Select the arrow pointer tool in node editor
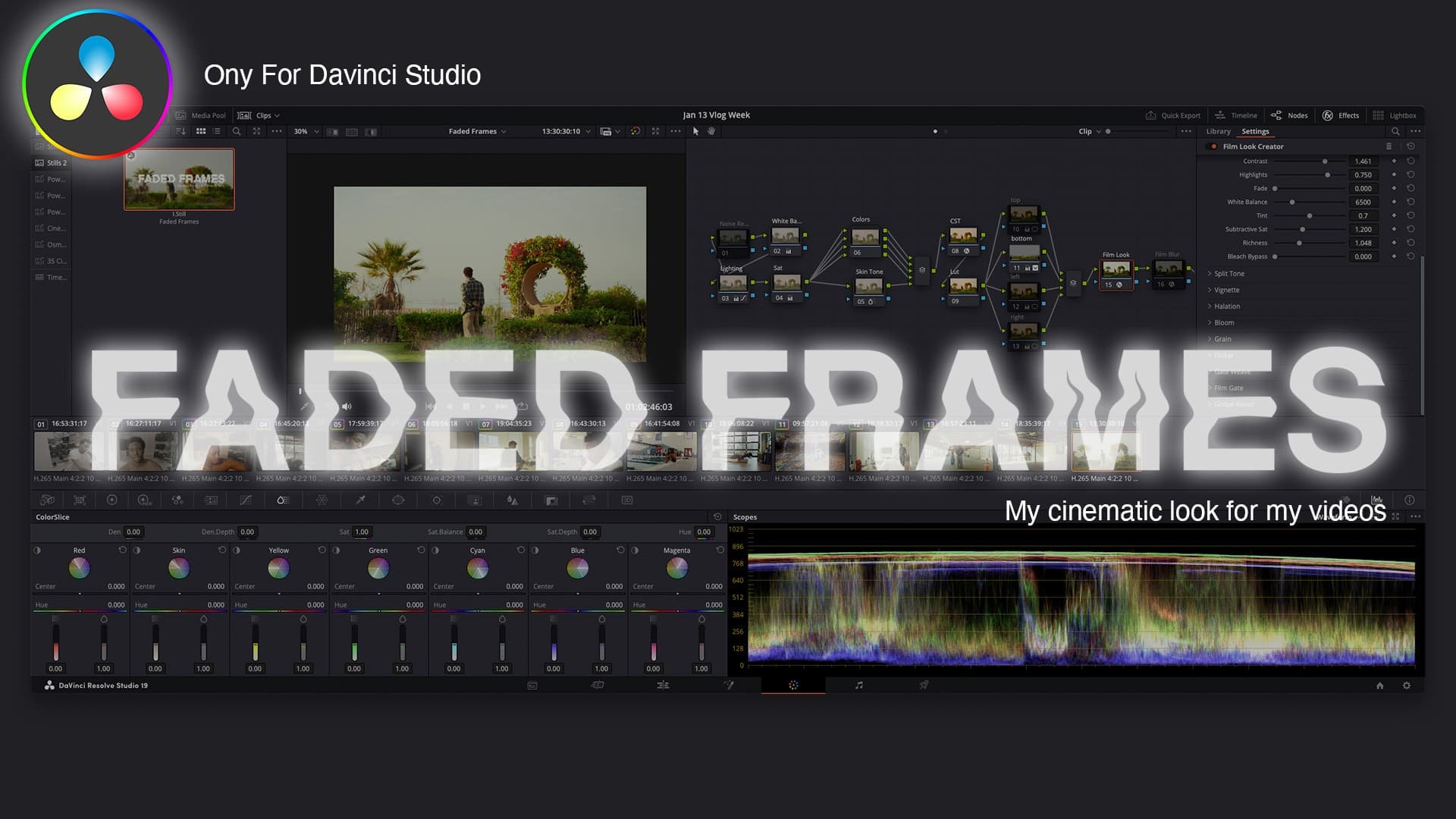The width and height of the screenshot is (1456, 819). click(695, 131)
